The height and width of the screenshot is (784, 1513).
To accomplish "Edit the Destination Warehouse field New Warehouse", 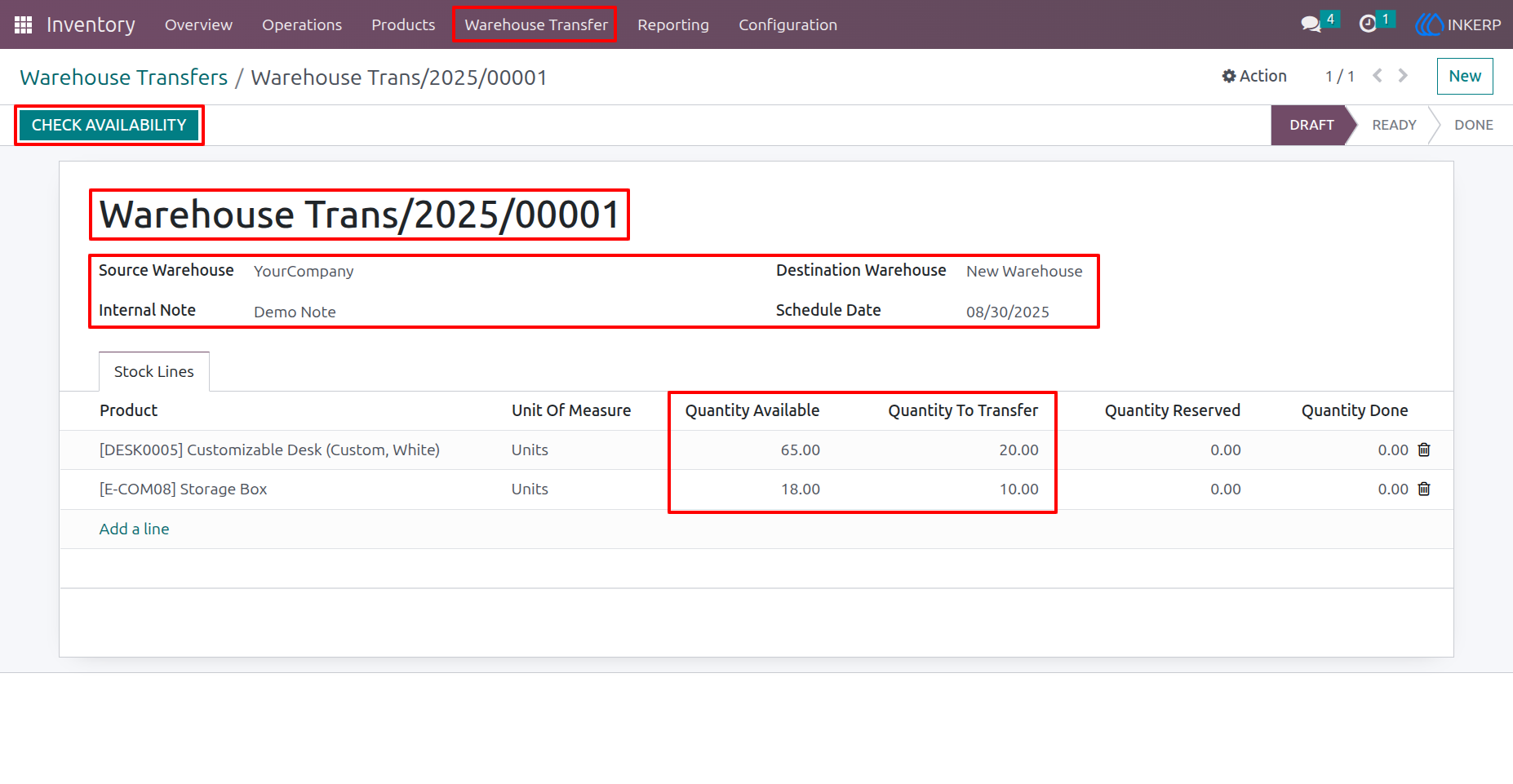I will point(1024,271).
